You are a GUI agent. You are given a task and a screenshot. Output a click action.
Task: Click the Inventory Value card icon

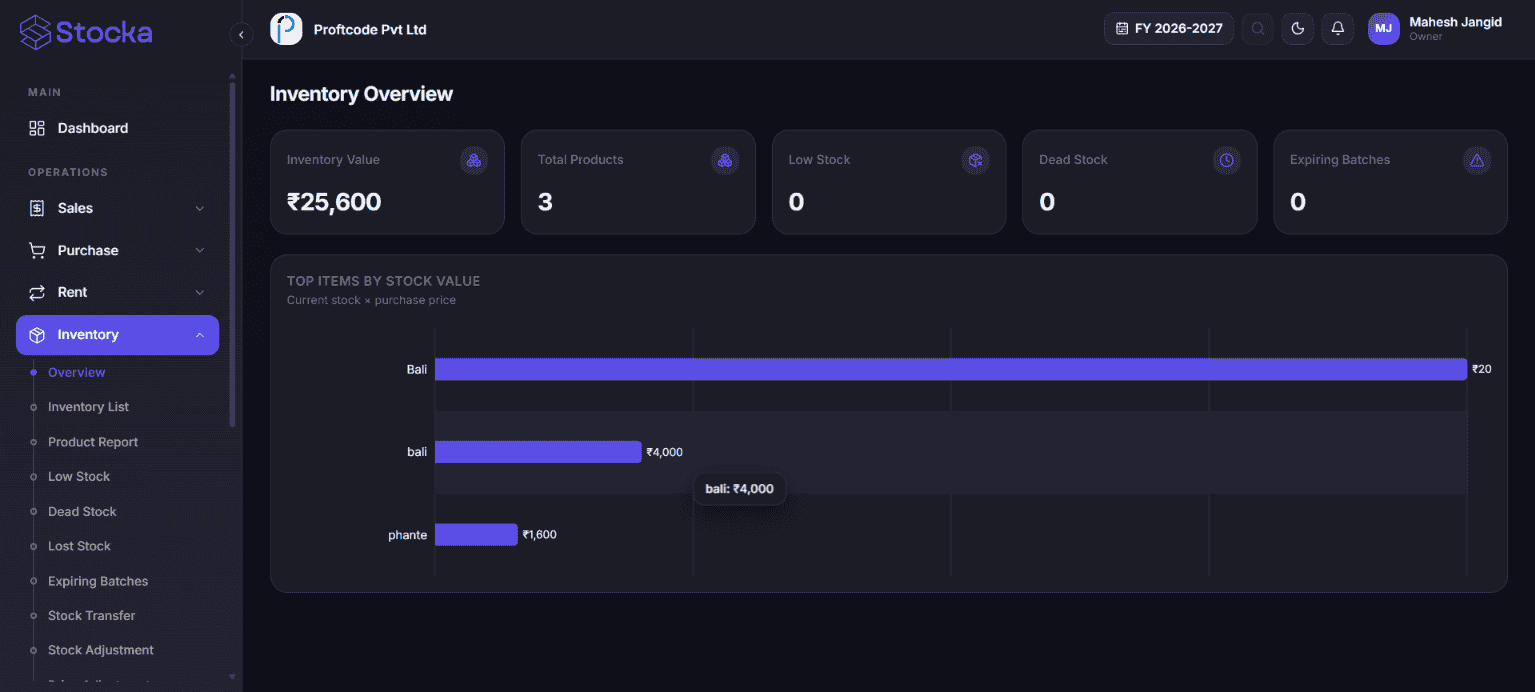coord(474,160)
